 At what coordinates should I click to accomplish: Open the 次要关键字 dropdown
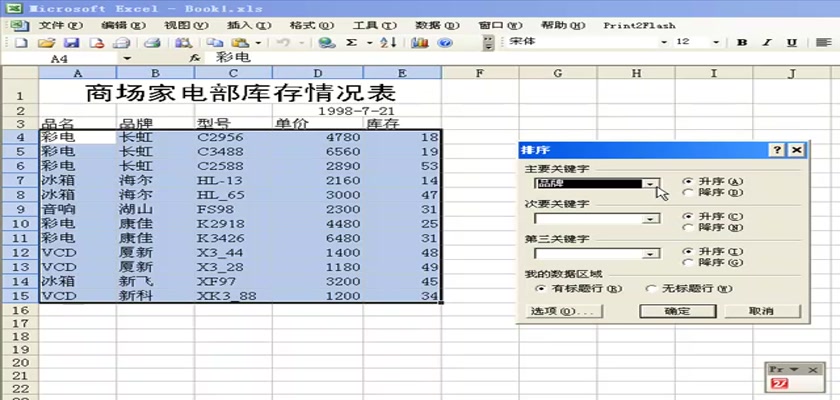tap(651, 219)
